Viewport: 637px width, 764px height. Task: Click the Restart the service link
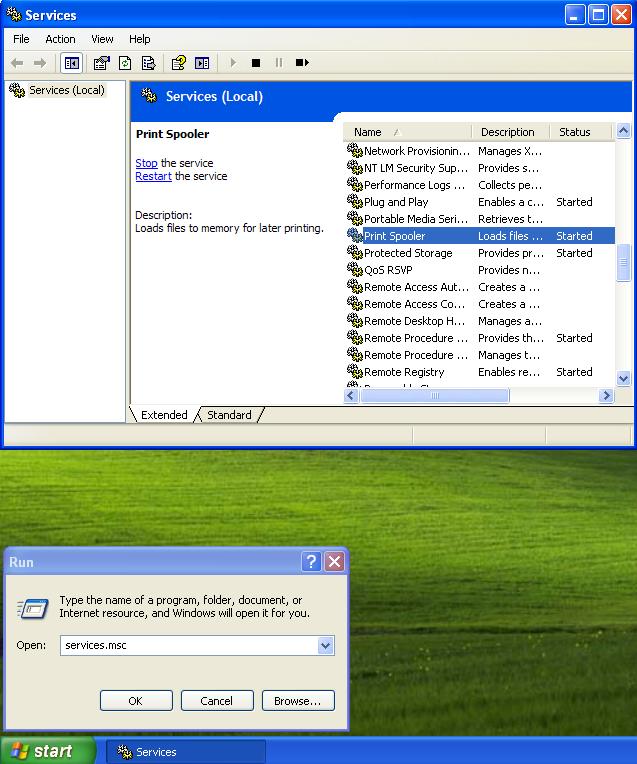[153, 176]
